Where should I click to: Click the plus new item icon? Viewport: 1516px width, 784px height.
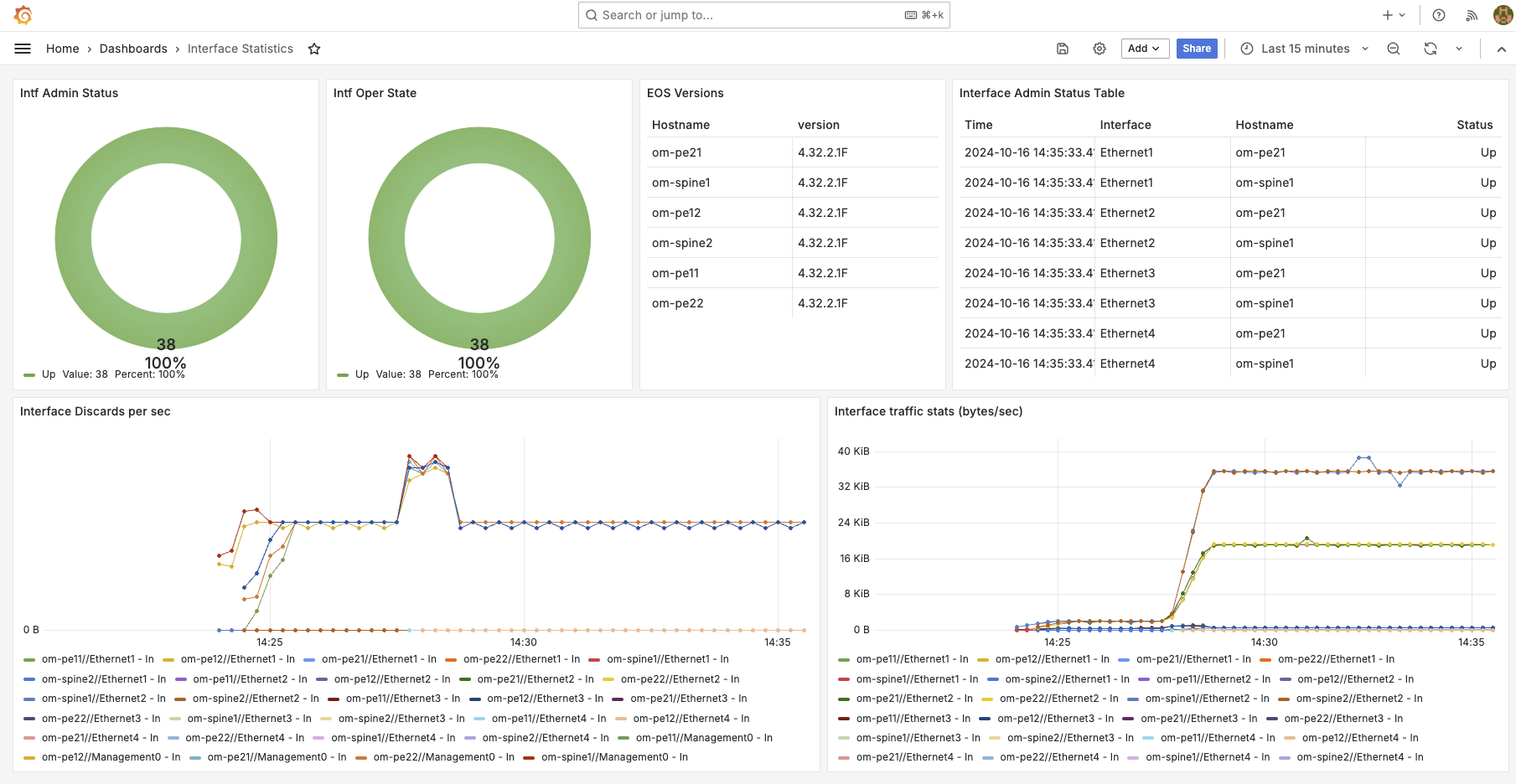click(x=1388, y=15)
